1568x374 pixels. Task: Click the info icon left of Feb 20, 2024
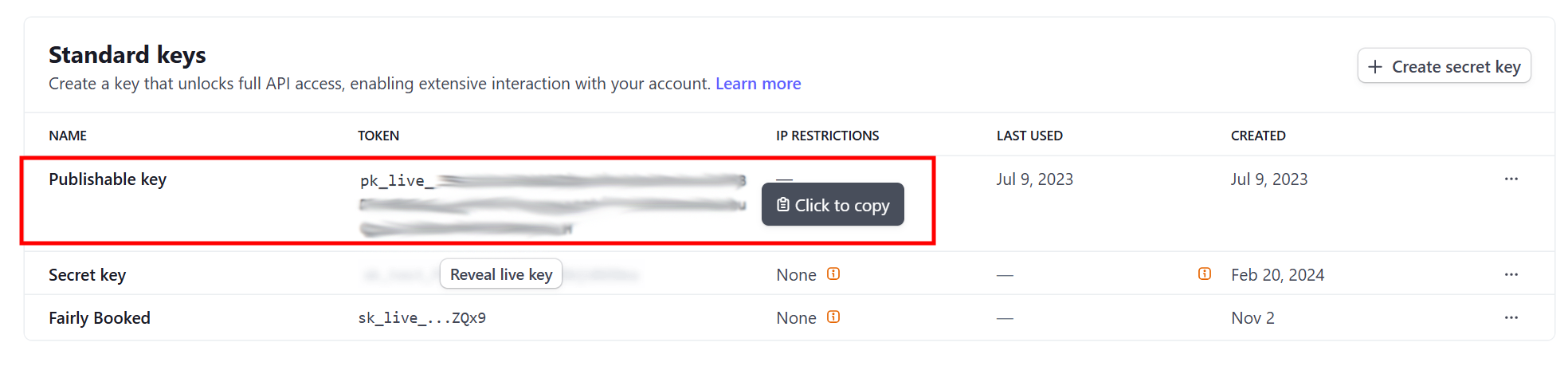pos(1205,274)
